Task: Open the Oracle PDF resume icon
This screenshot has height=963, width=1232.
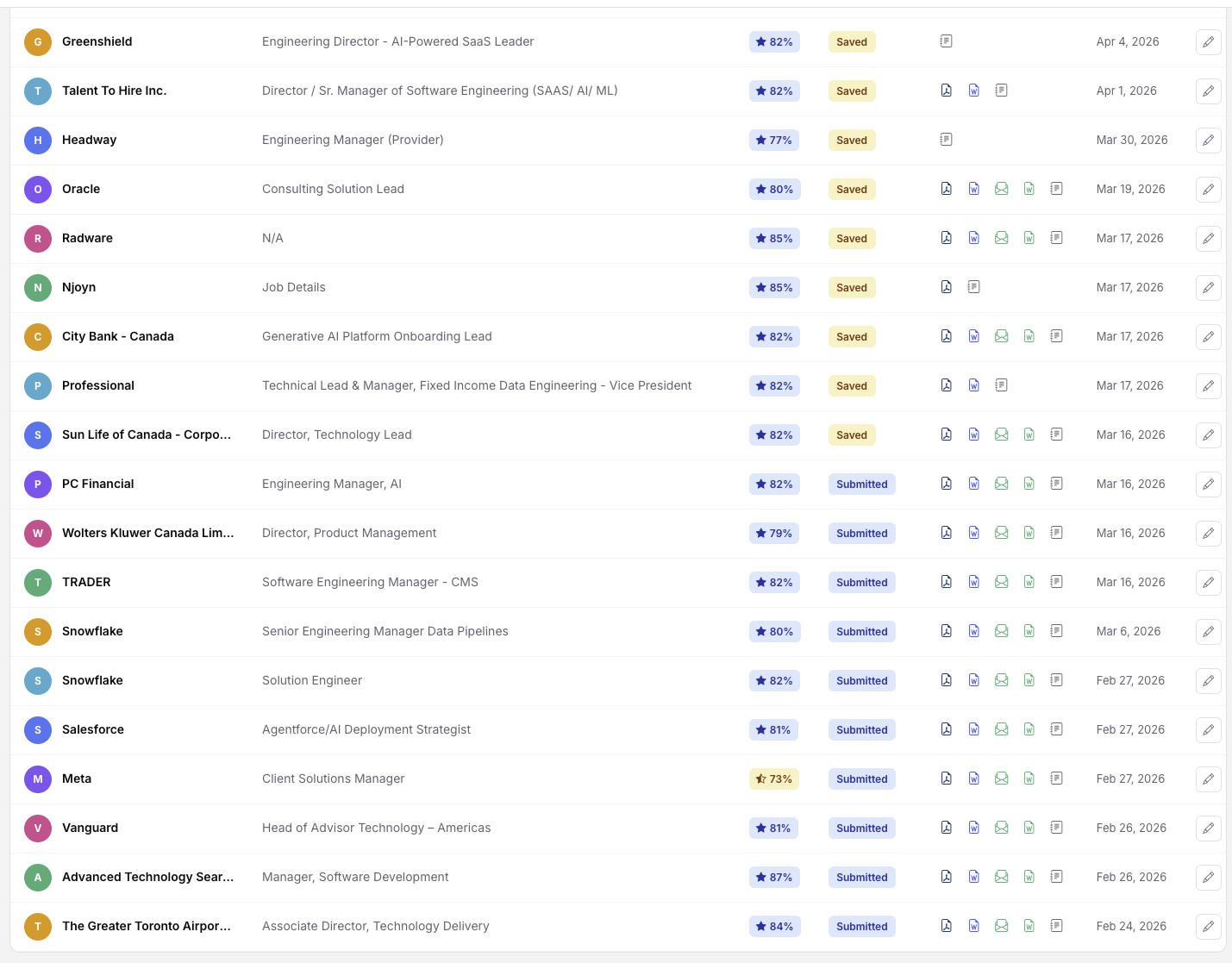Action: (x=946, y=189)
